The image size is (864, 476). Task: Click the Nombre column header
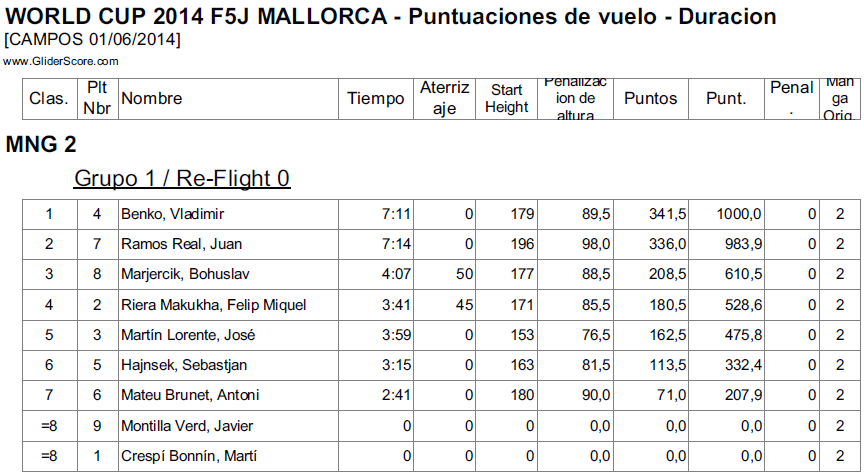pyautogui.click(x=151, y=98)
